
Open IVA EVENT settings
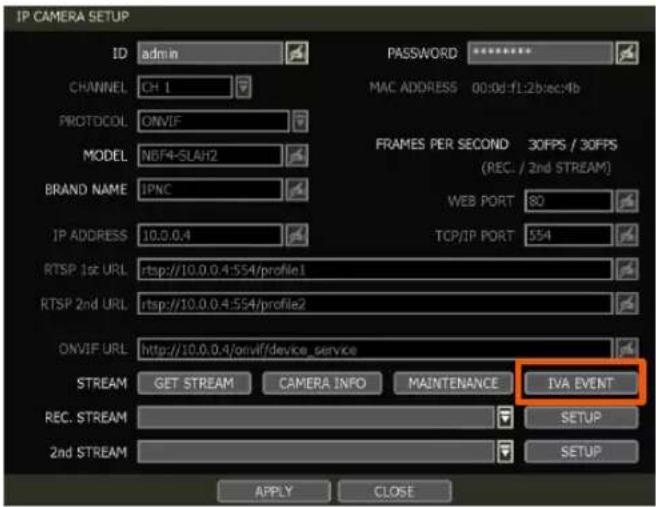(x=581, y=383)
